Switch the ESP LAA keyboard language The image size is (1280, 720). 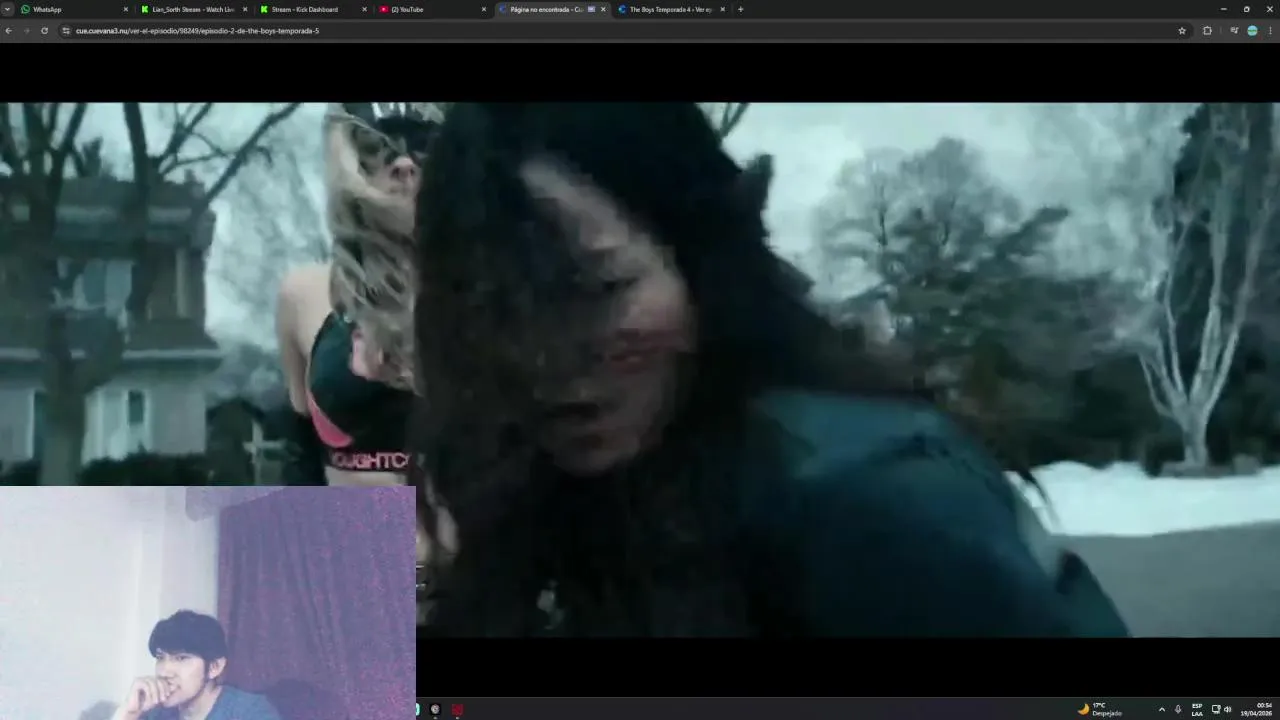[x=1197, y=709]
